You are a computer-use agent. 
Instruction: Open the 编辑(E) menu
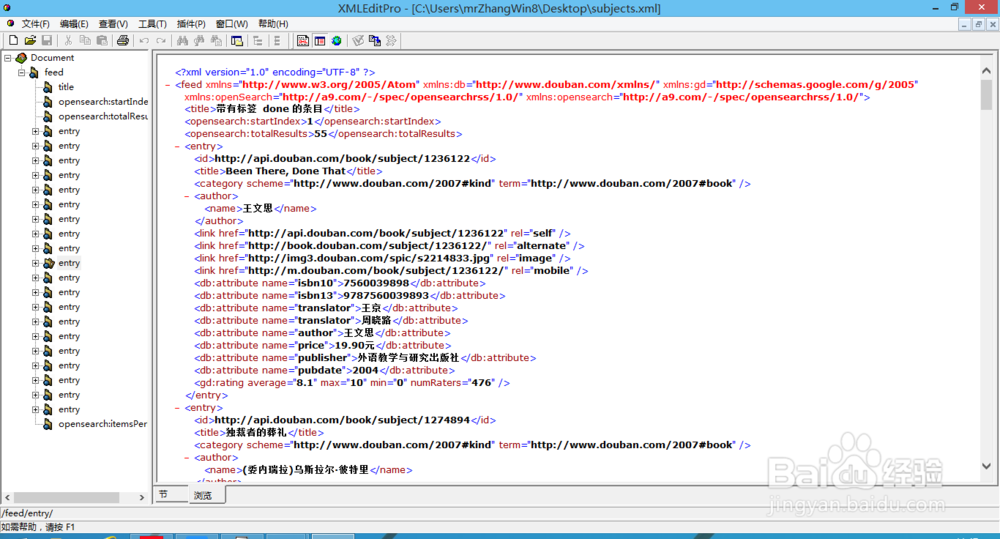click(x=74, y=24)
